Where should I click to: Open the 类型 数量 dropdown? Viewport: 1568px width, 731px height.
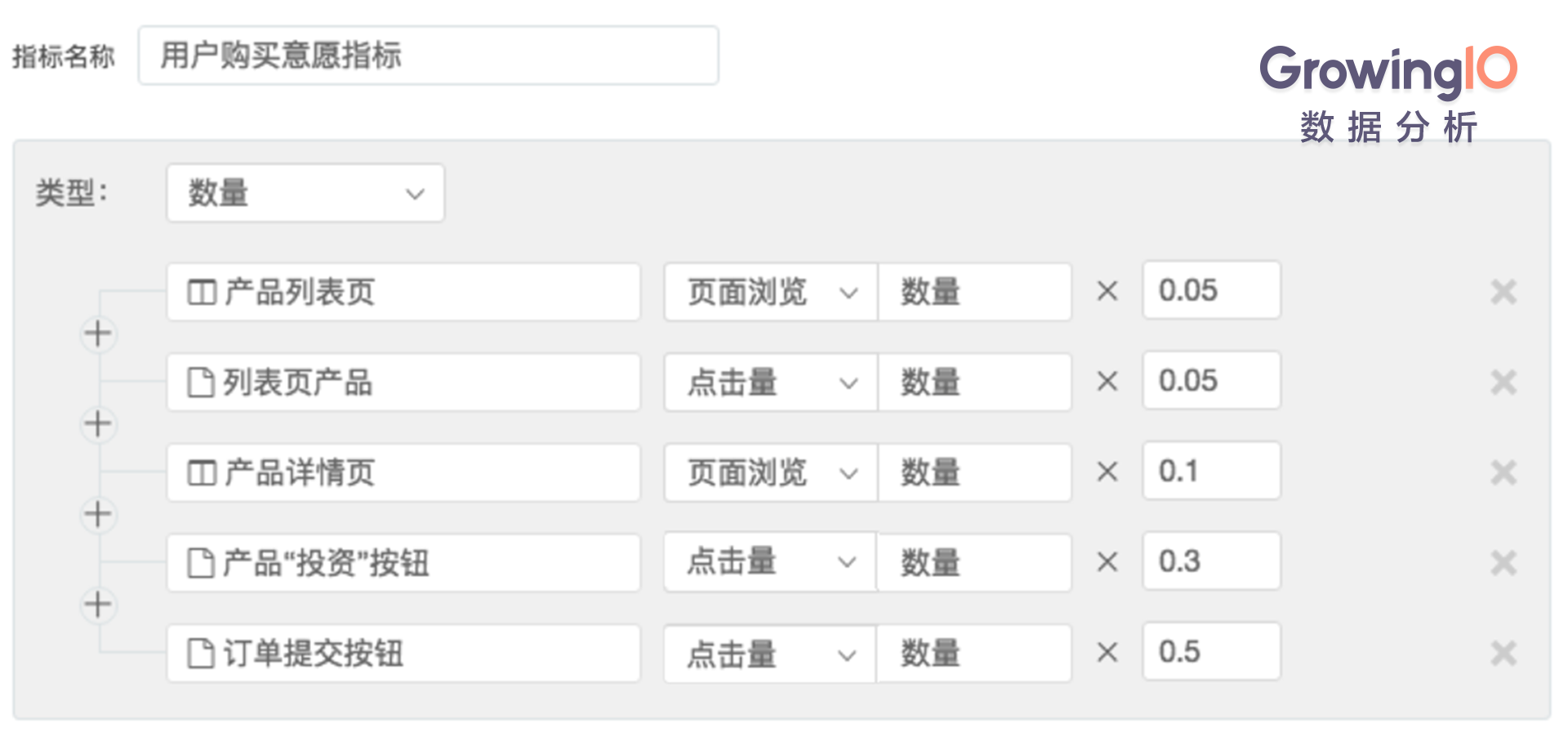point(305,194)
